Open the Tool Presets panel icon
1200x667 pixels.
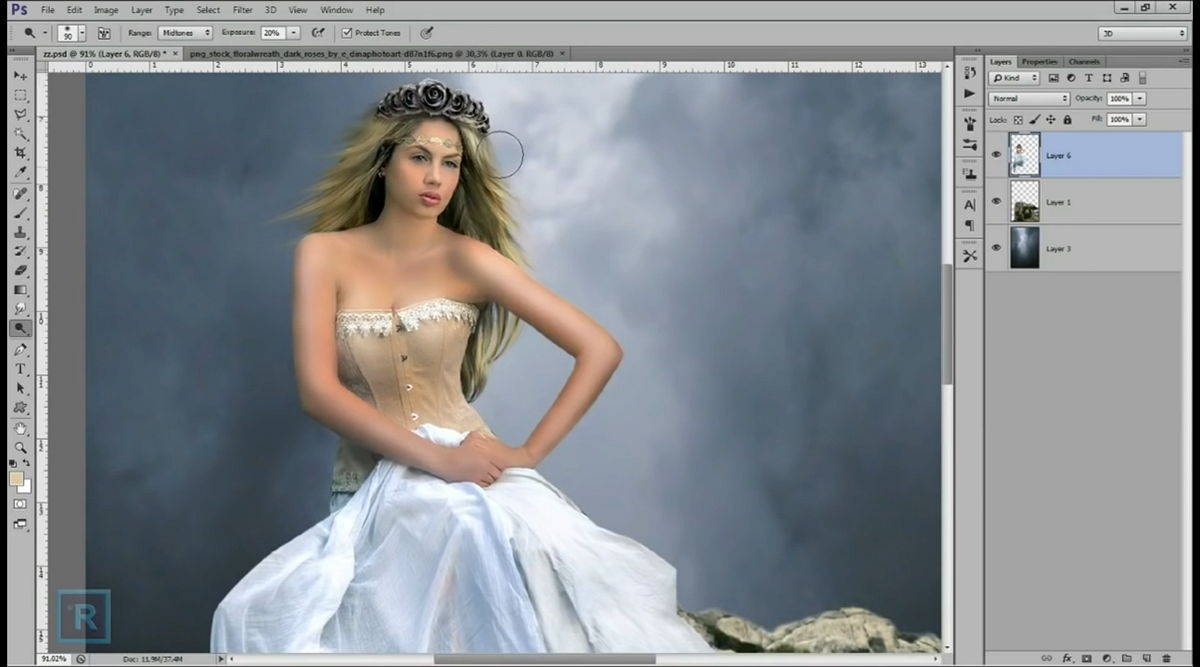(969, 256)
